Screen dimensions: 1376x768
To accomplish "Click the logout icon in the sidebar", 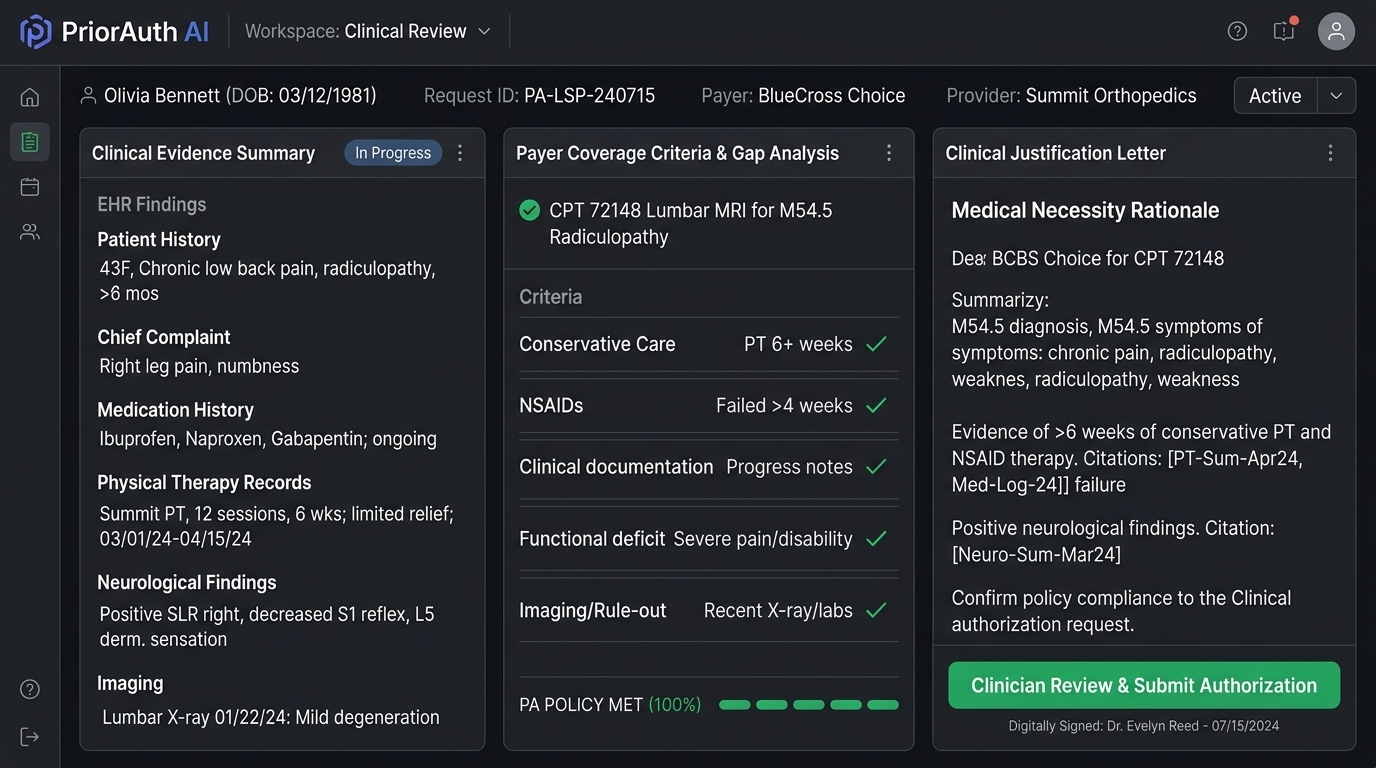I will click(30, 737).
